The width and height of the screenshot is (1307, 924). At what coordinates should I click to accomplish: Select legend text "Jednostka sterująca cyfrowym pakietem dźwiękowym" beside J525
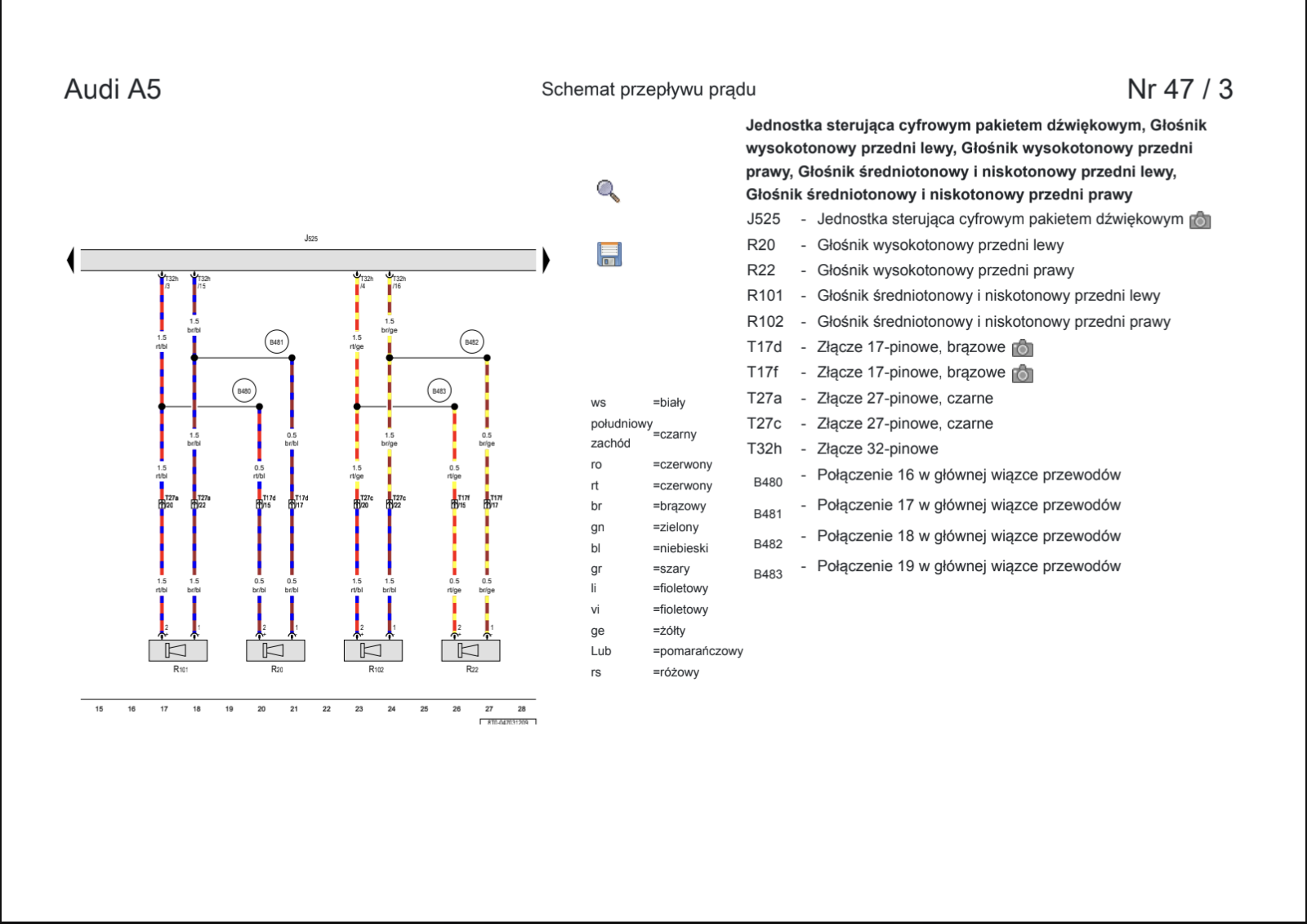1000,219
